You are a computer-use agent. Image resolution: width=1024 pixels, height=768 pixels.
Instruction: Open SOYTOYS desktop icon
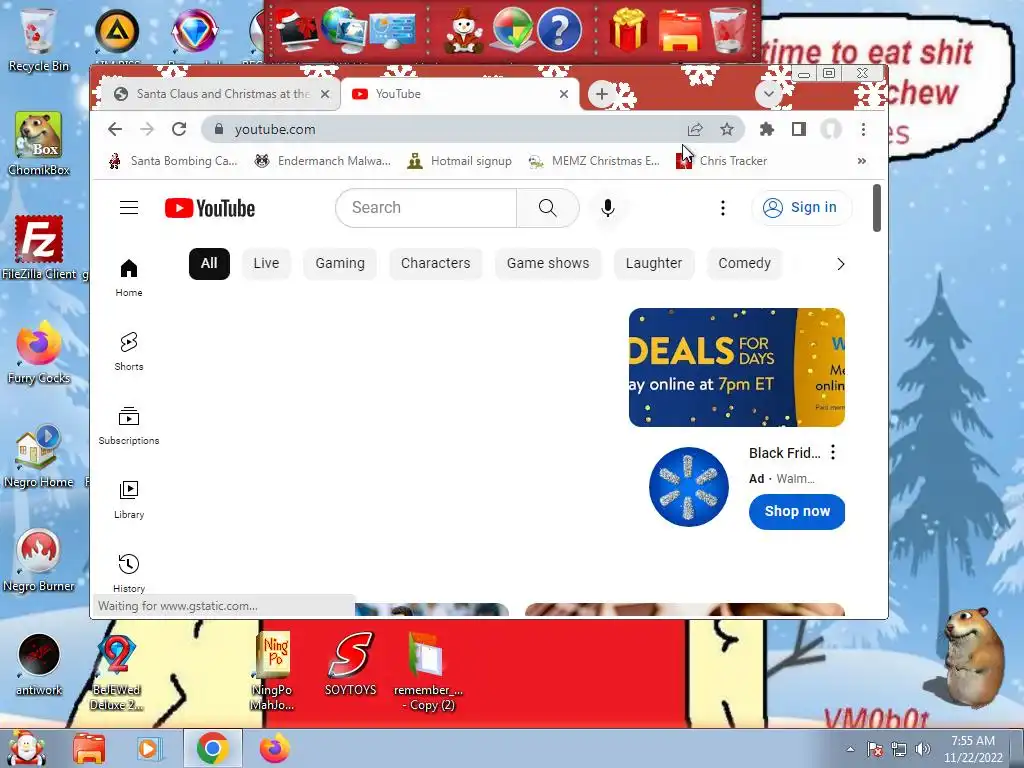click(351, 665)
